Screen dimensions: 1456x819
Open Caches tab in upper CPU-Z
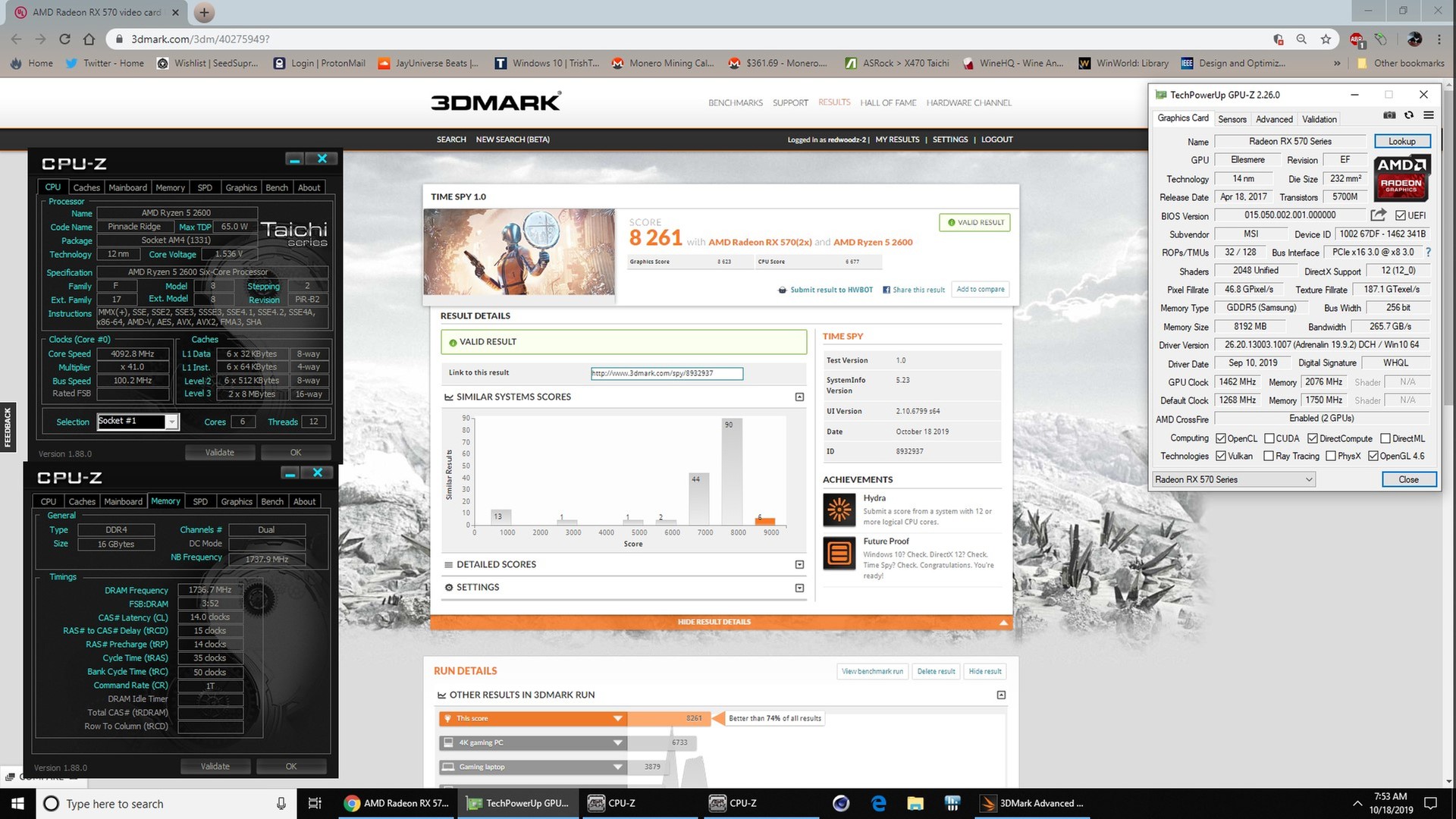[x=86, y=187]
